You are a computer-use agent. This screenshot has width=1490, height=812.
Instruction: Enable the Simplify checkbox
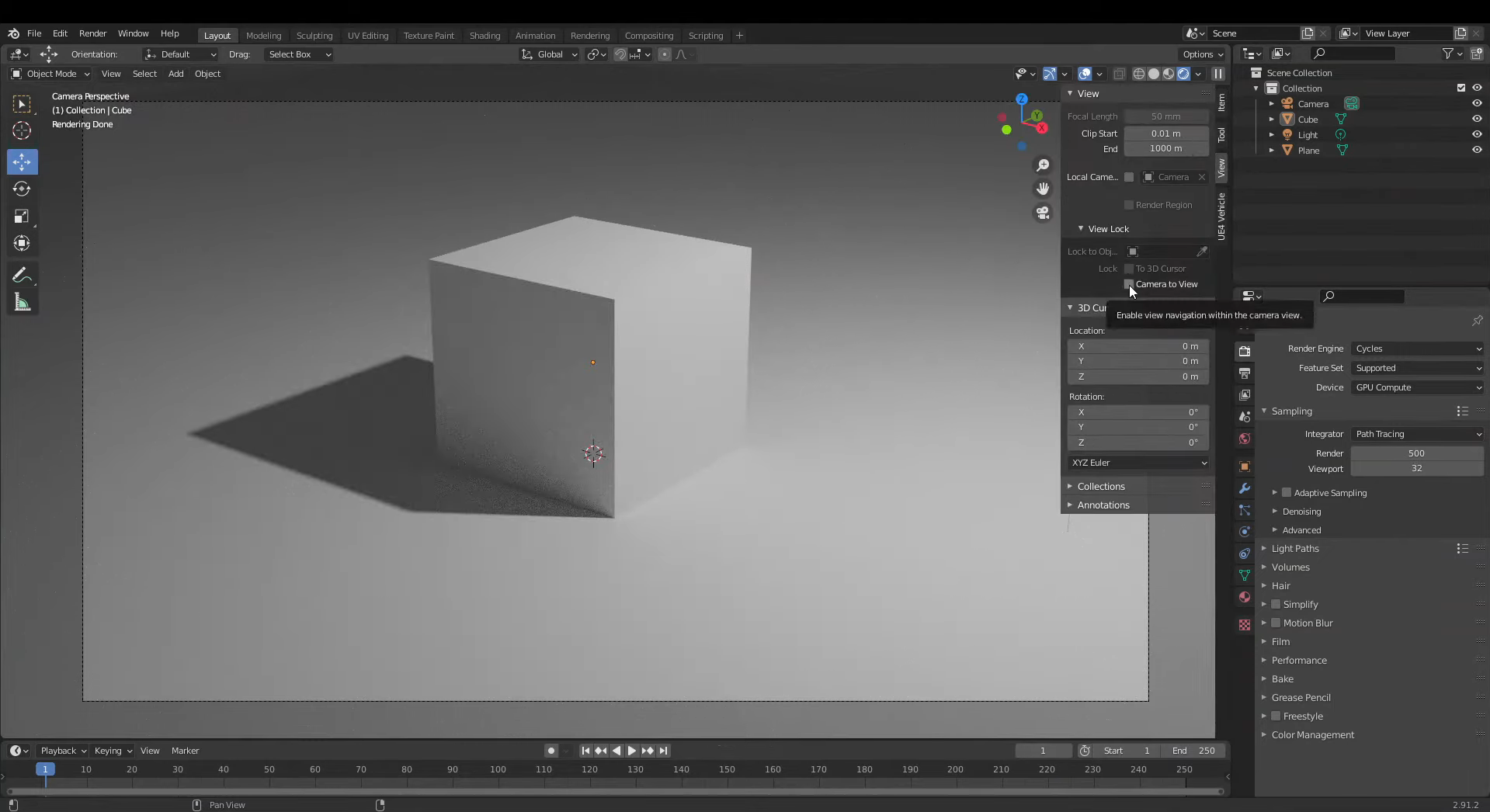coord(1276,604)
